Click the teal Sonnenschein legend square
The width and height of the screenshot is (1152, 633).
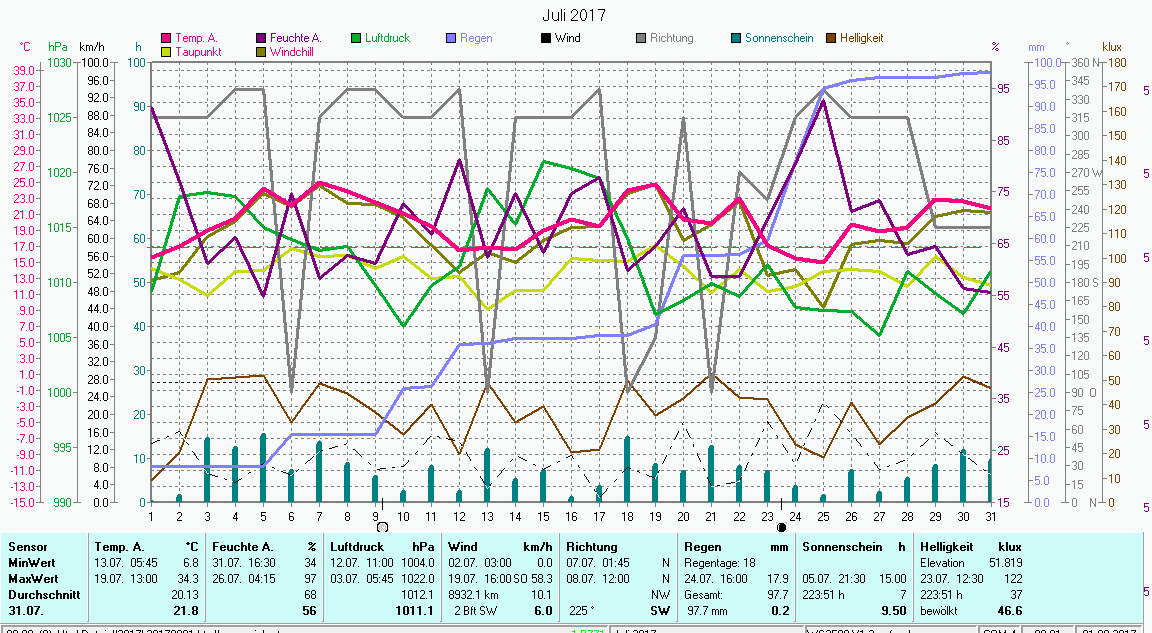(736, 38)
